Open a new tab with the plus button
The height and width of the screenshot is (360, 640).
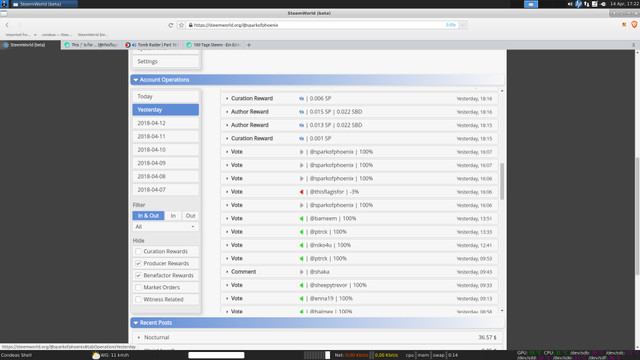(249, 45)
